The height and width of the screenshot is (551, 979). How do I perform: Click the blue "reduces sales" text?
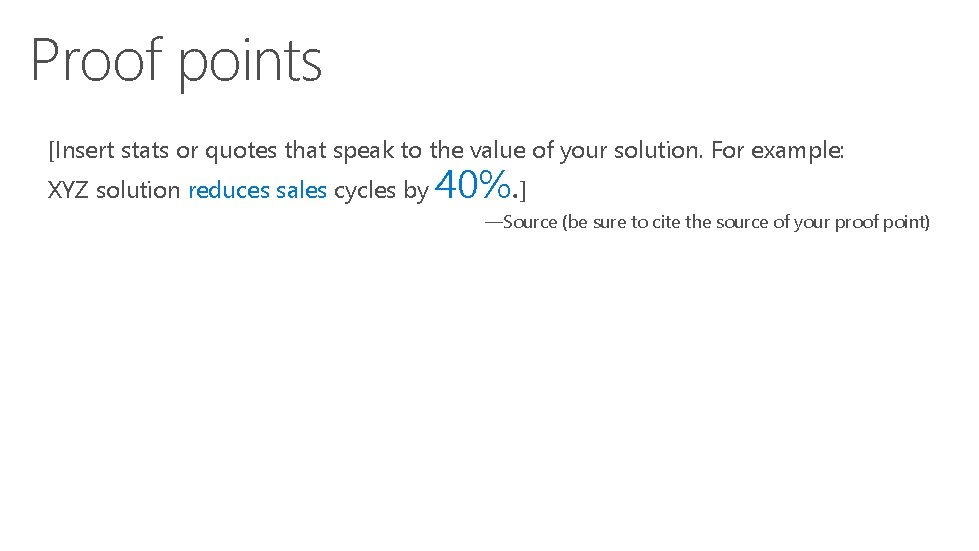257,190
